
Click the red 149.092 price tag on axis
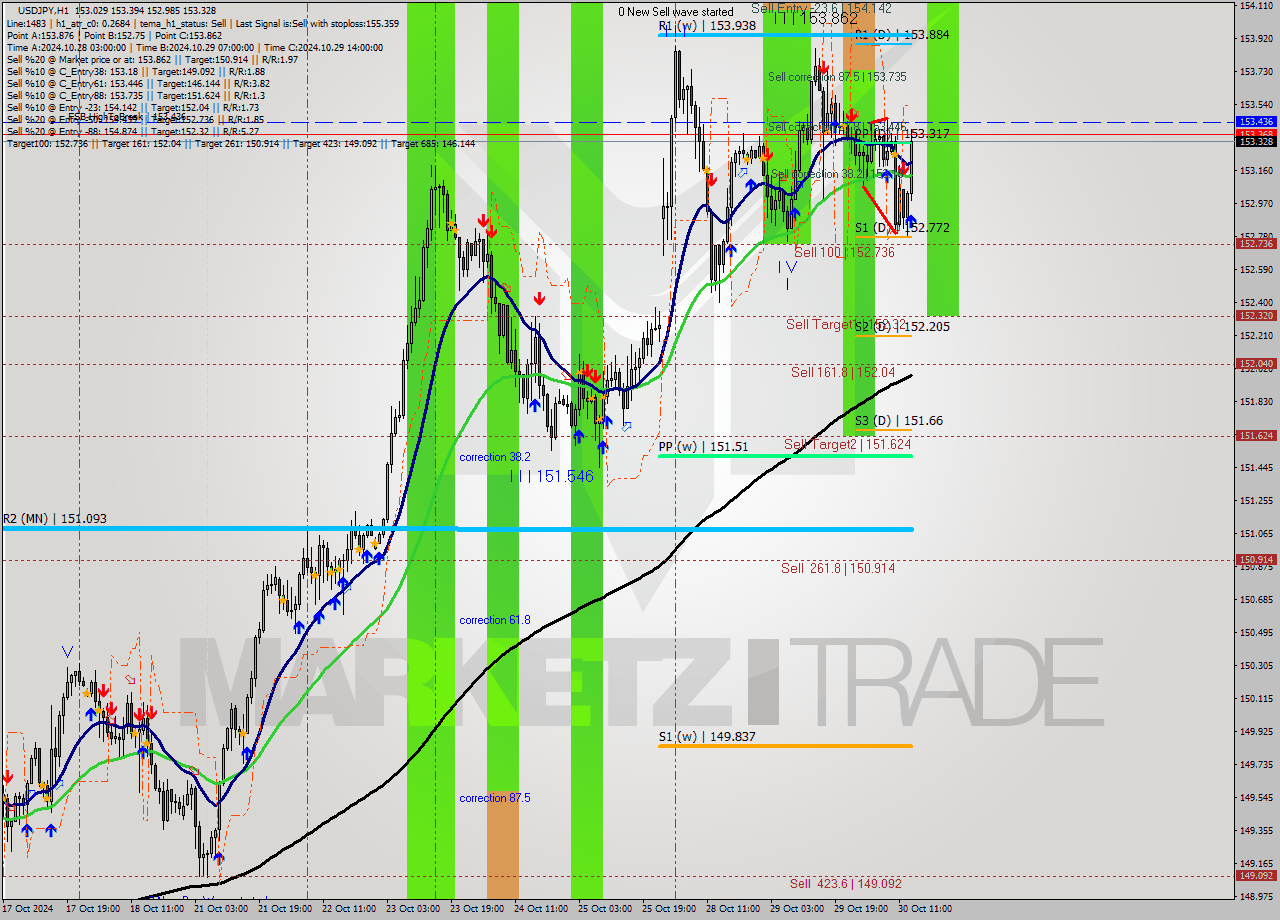pyautogui.click(x=1256, y=876)
